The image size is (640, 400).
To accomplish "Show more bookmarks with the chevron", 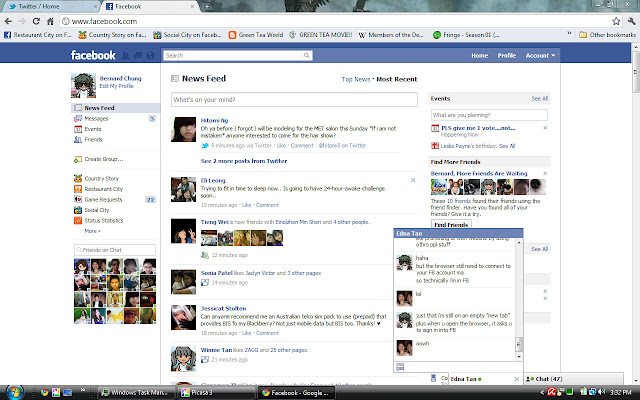I will 569,35.
